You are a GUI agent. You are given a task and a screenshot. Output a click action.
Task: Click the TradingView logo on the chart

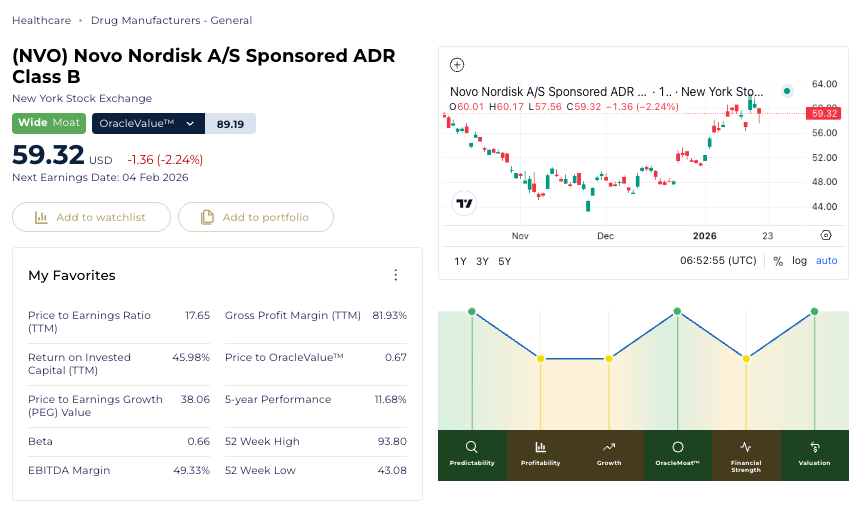click(464, 203)
